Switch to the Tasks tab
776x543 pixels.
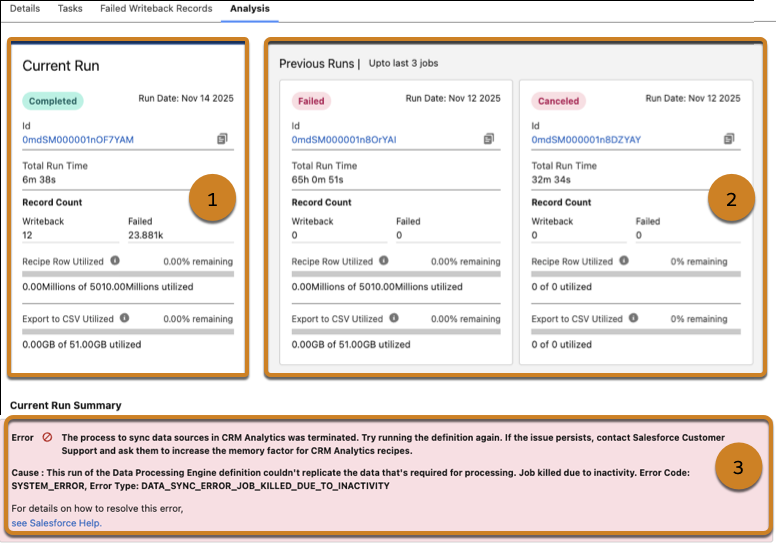(70, 8)
